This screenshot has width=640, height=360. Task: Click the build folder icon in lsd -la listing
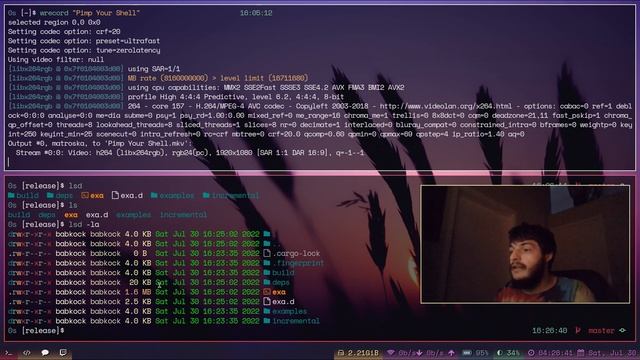pos(267,272)
